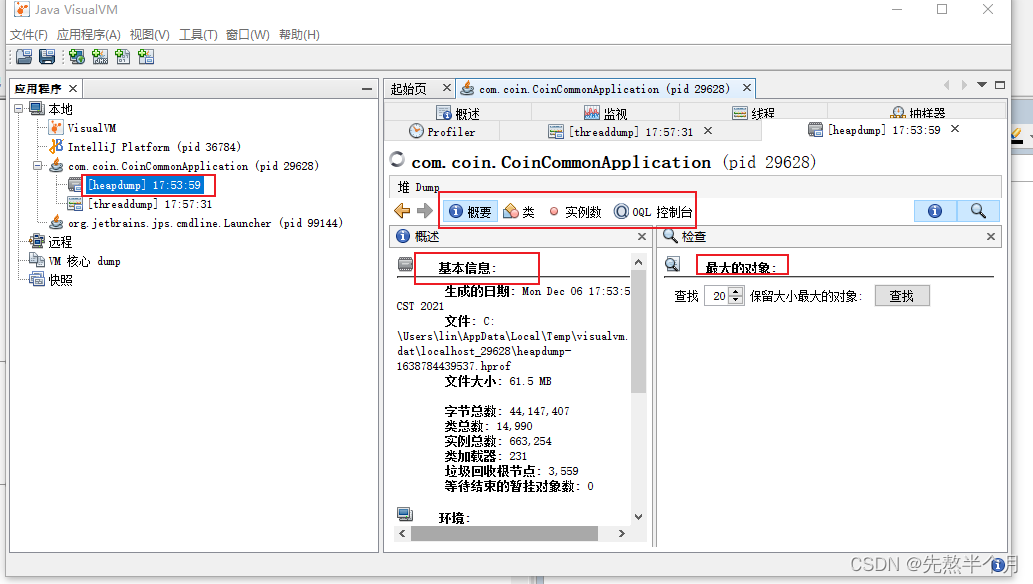Open the 监视 monitor tab
The image size is (1033, 584).
coord(605,113)
